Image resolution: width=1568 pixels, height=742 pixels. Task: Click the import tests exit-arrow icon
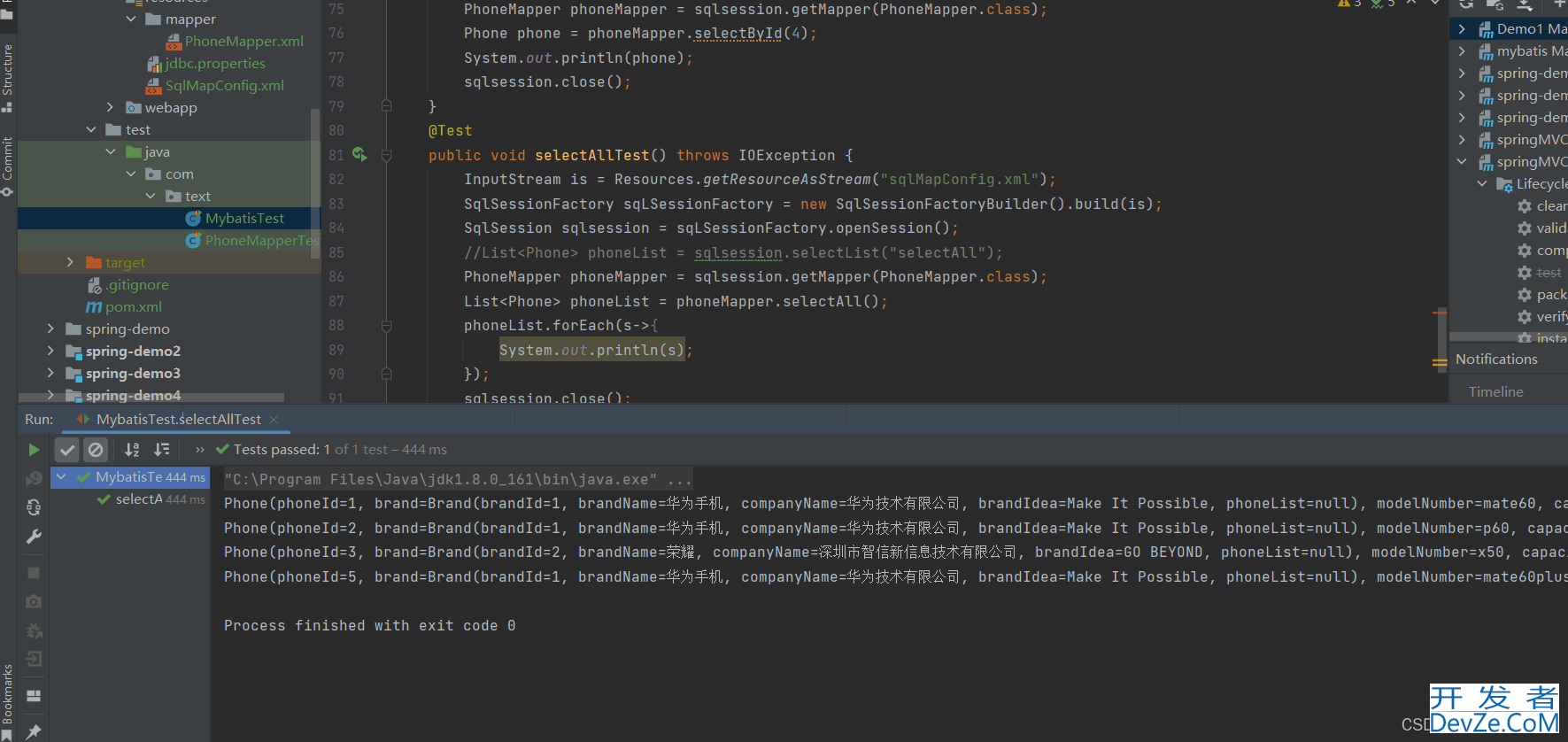[x=34, y=659]
